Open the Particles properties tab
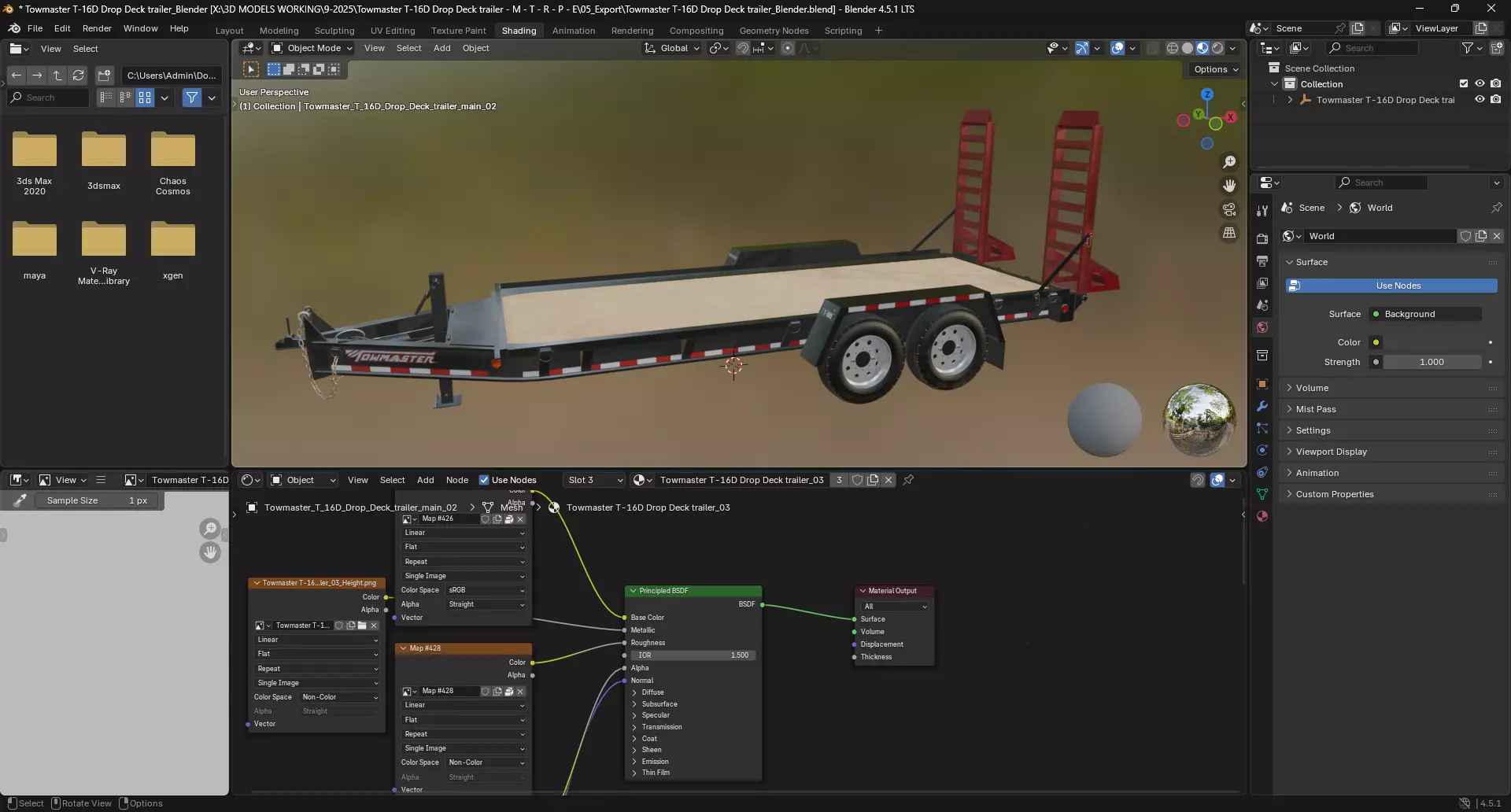Screen dimensions: 1511x812 click(x=1262, y=428)
